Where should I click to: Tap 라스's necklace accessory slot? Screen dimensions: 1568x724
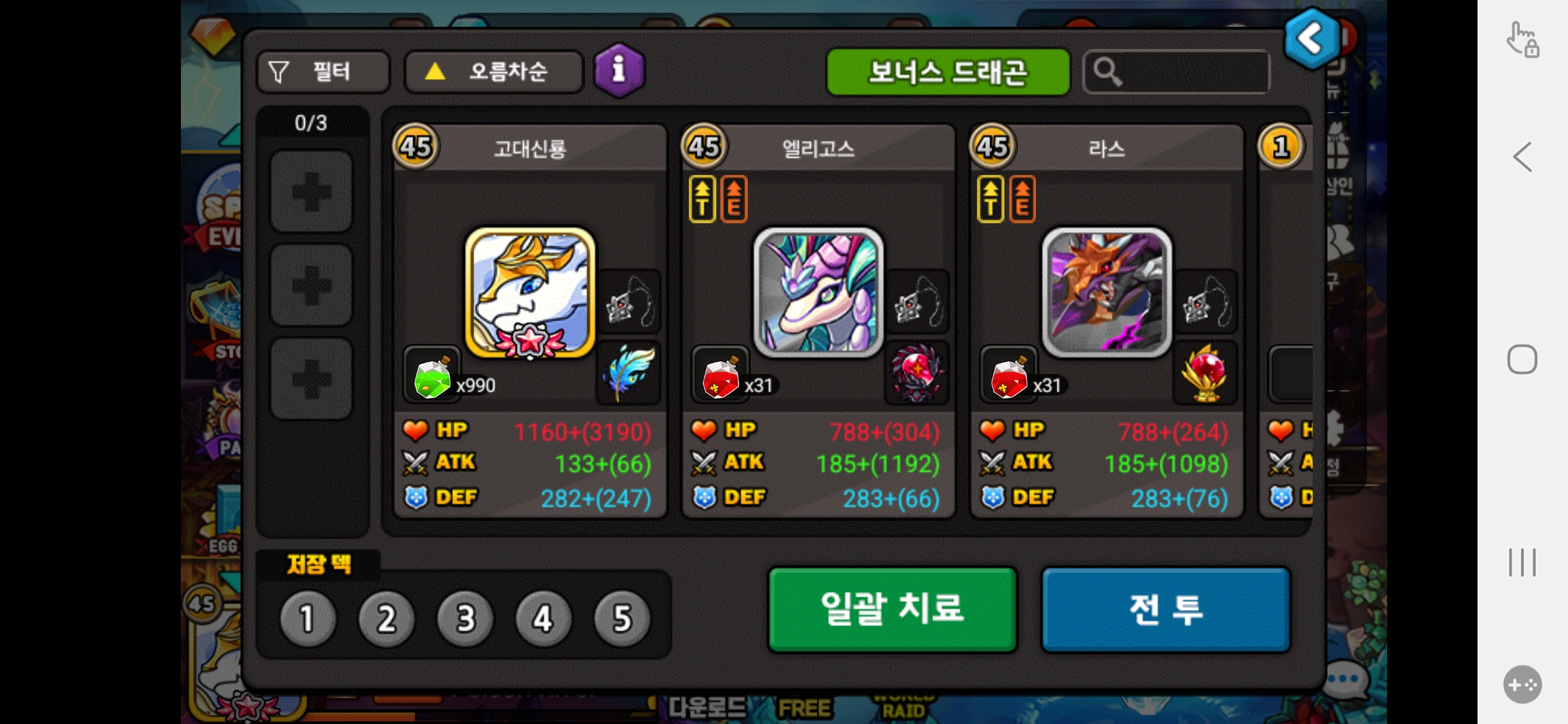pos(1206,302)
